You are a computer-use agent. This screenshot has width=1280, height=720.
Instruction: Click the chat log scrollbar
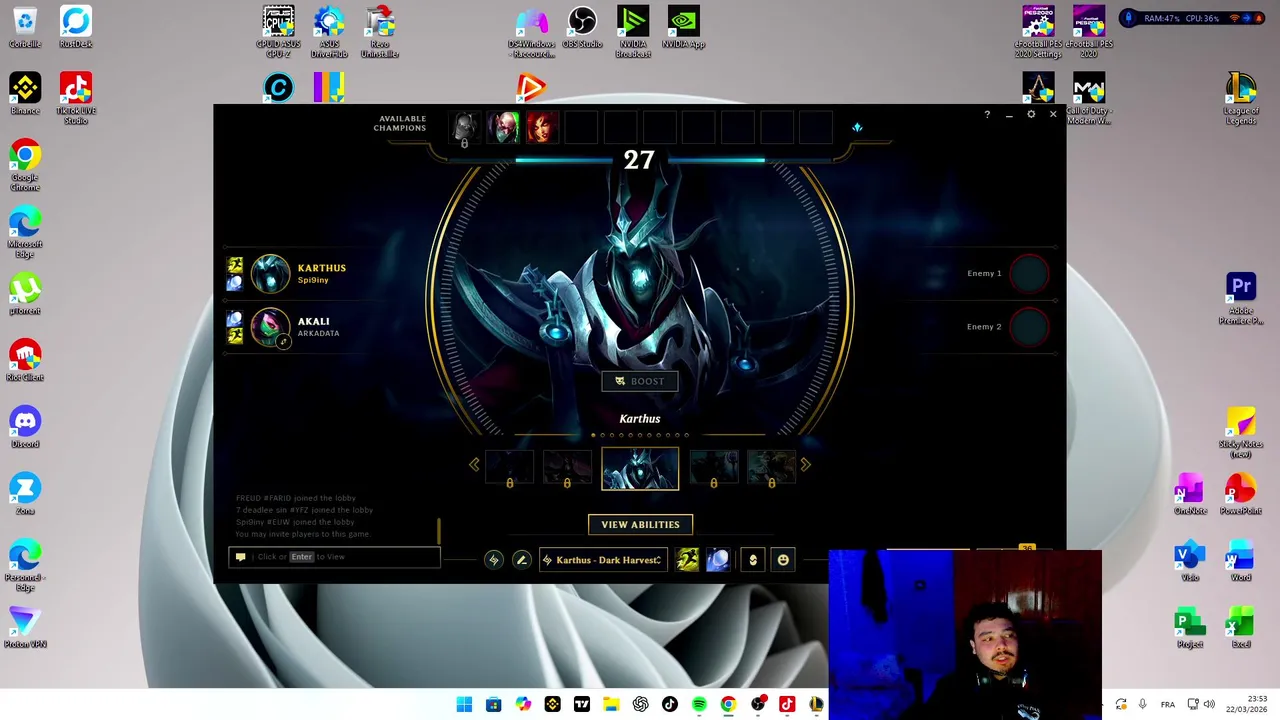pos(438,530)
